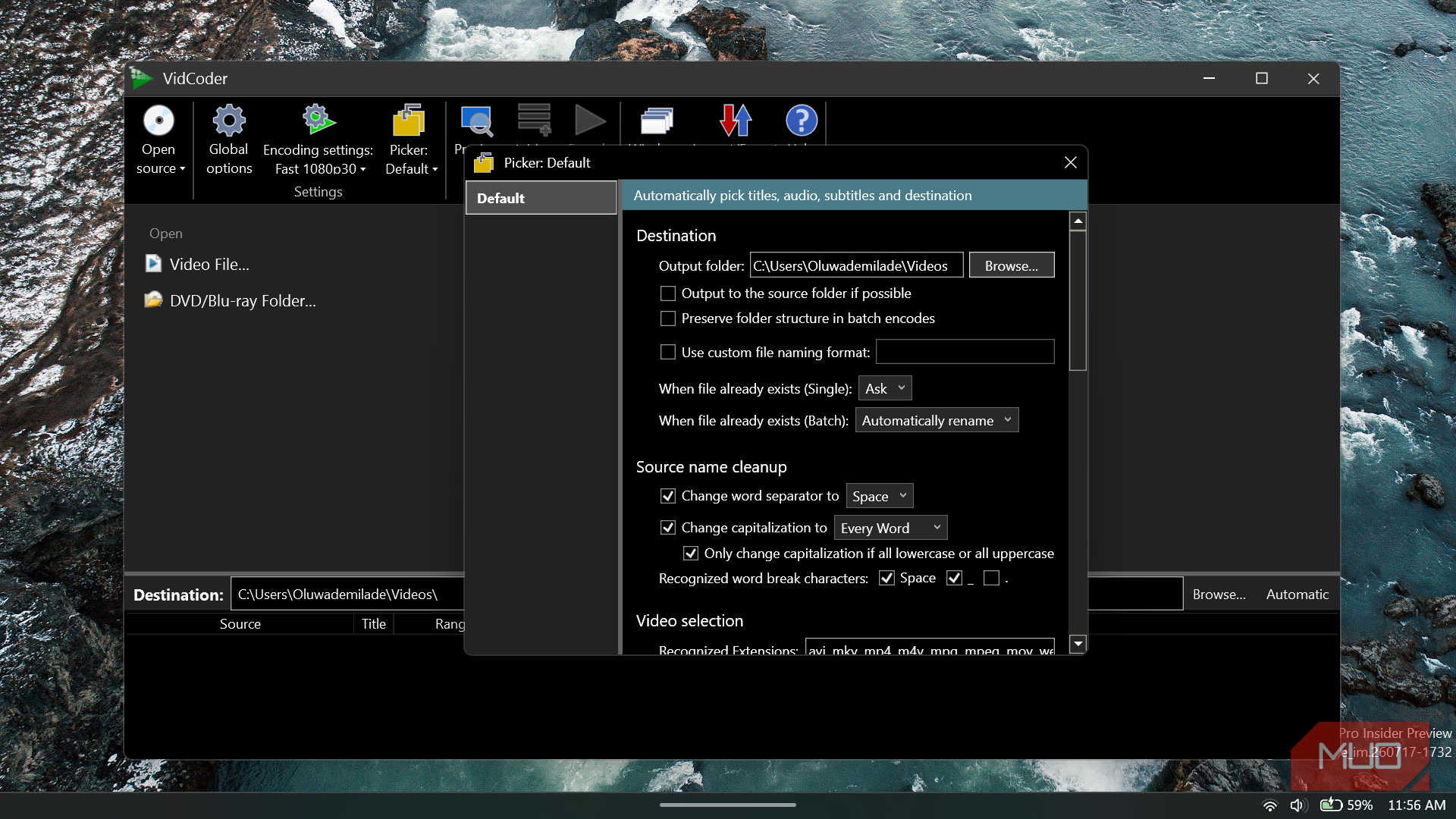
Task: Click the Output folder path field
Action: click(x=856, y=265)
